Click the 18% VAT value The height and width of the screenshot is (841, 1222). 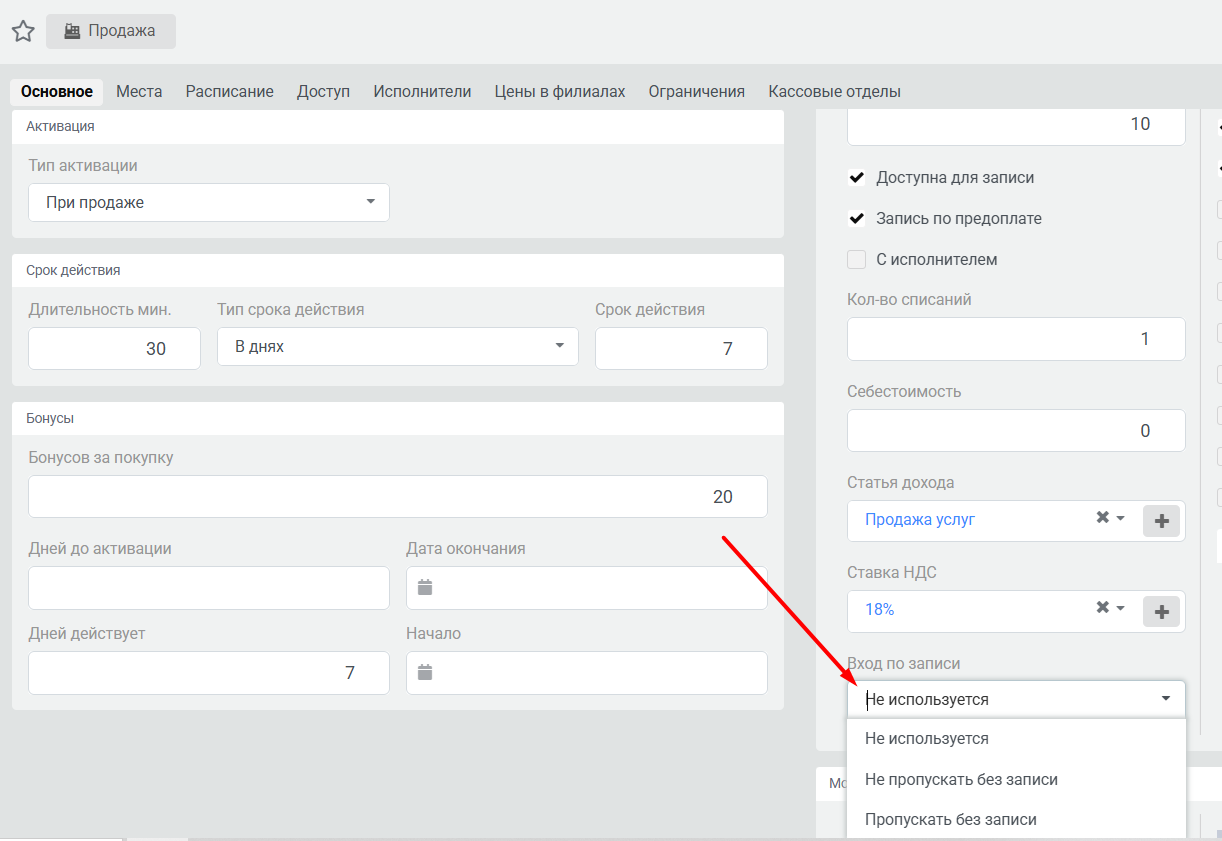click(880, 609)
